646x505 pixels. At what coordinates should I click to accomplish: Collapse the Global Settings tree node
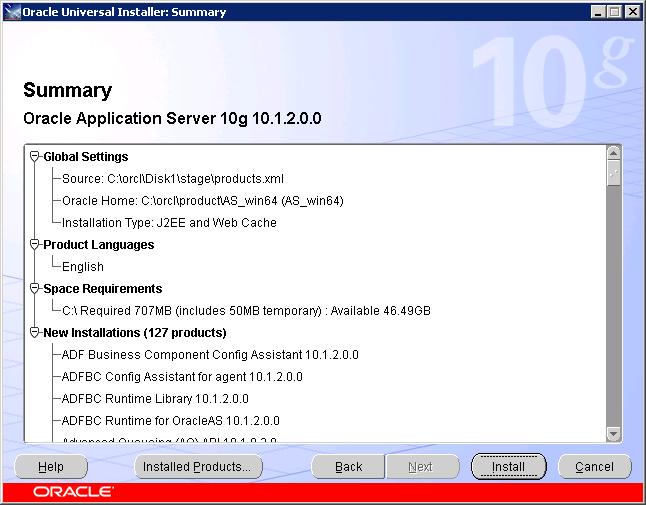[35, 157]
